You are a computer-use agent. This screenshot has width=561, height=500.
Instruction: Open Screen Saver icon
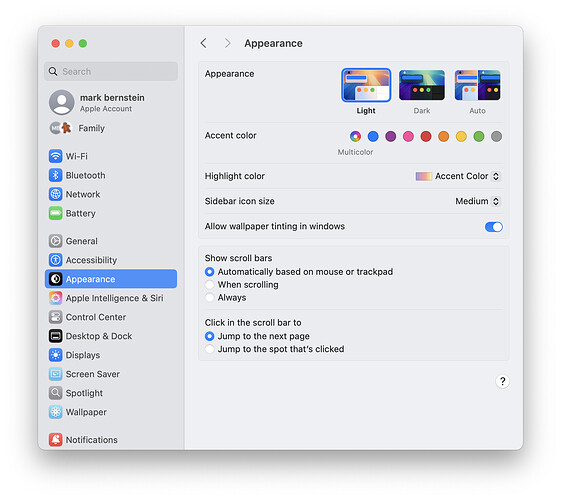[55, 374]
